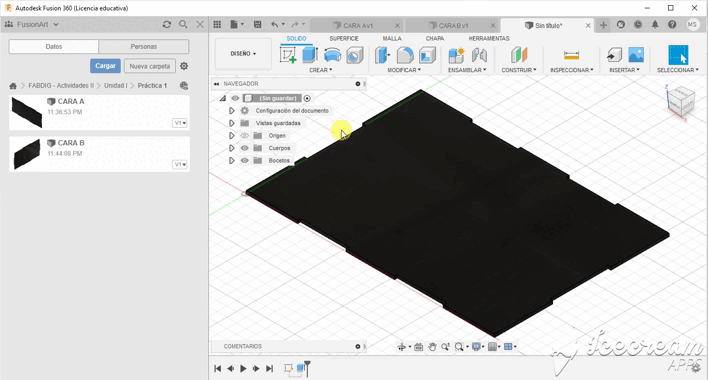Open the Measure tool under INSPECCIONAR
The width and height of the screenshot is (708, 380).
[x=571, y=55]
